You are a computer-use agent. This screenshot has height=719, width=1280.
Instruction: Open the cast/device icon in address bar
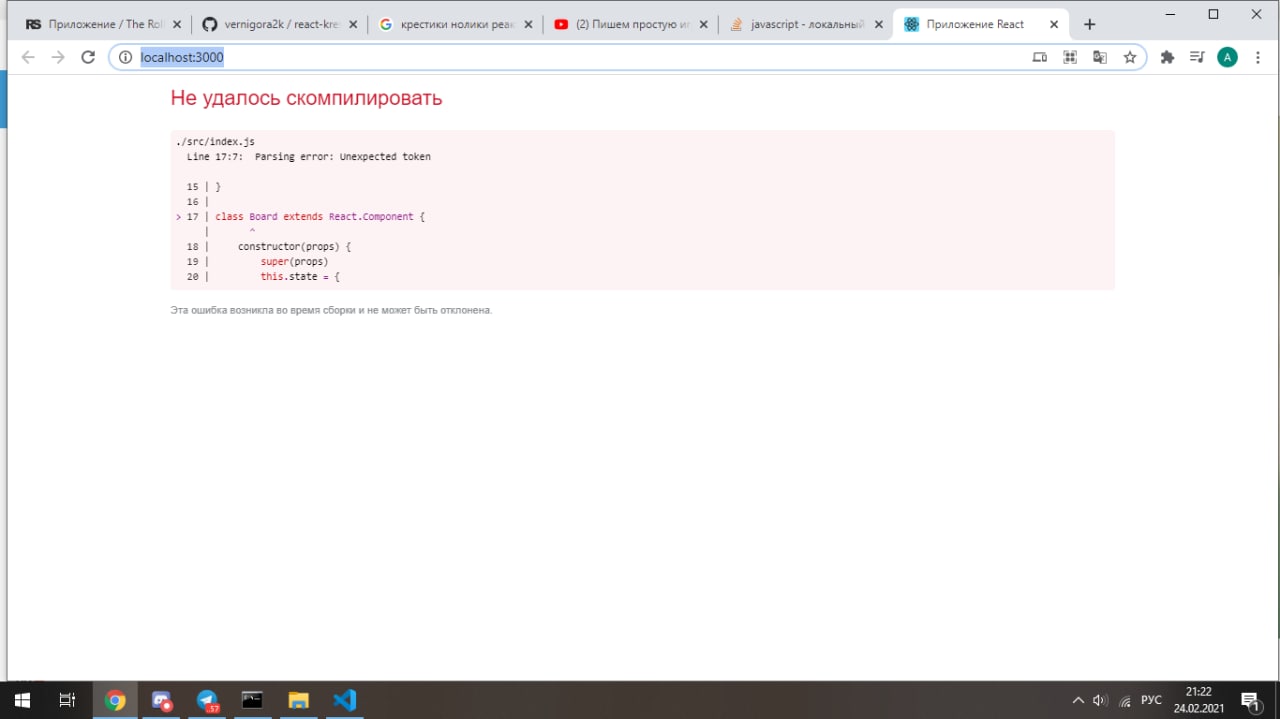(x=1040, y=57)
